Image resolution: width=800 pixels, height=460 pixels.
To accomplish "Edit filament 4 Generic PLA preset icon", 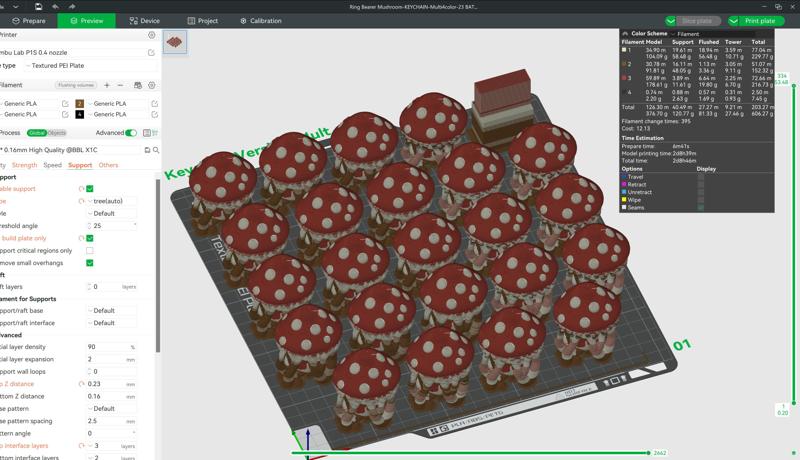I will 155,114.
